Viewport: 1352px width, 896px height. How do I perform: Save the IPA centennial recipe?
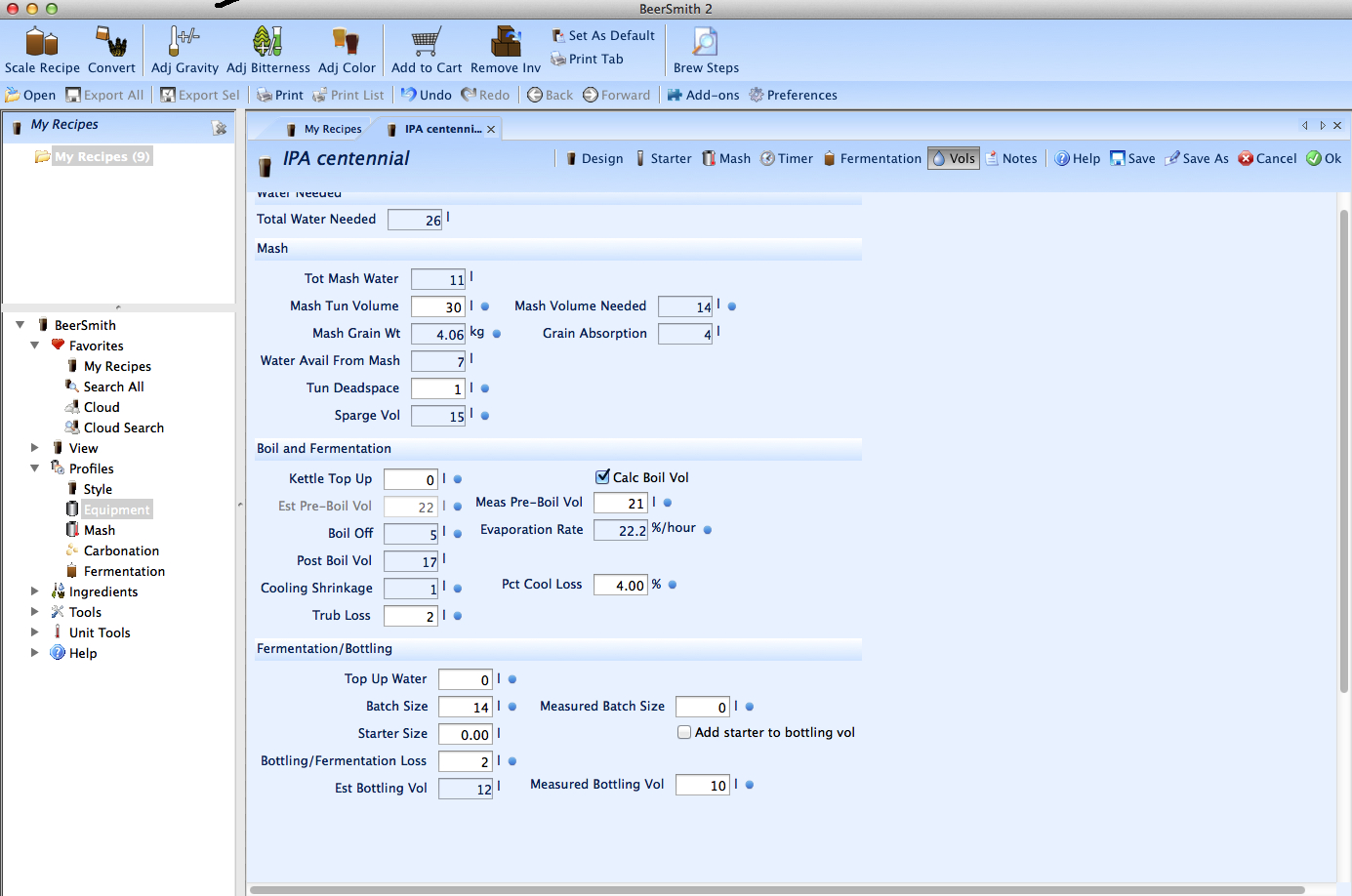[1132, 158]
